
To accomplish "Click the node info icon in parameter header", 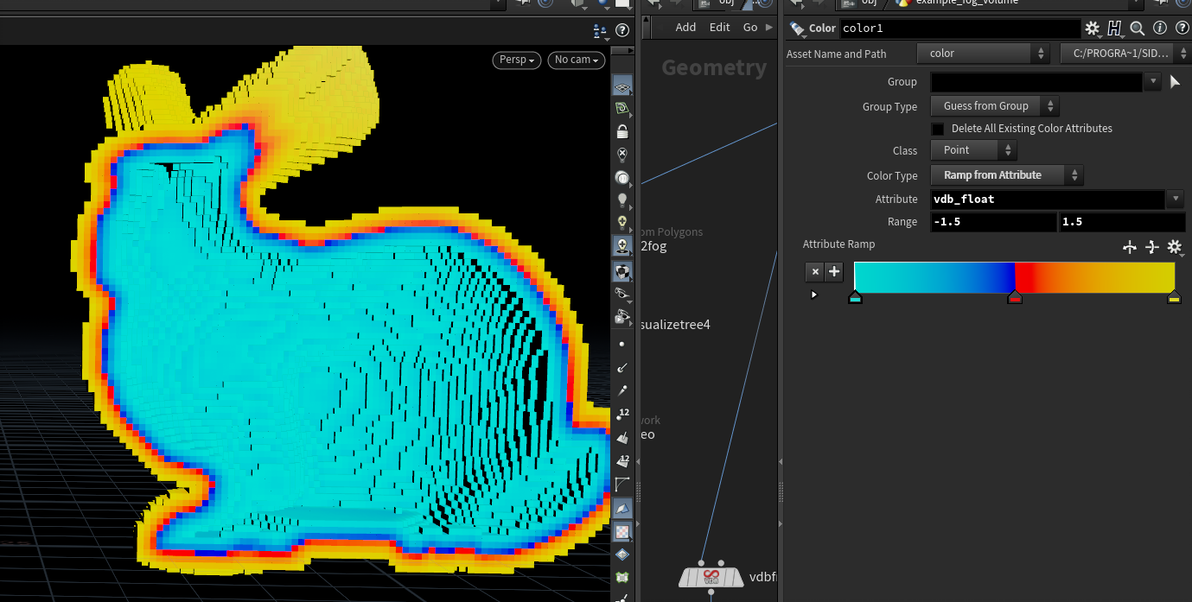I will [x=1160, y=28].
